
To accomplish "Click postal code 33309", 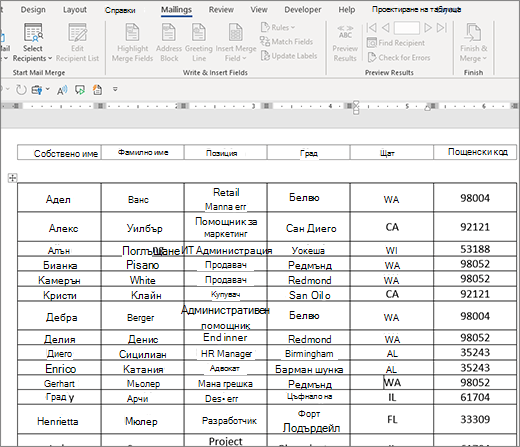I will click(x=475, y=419).
